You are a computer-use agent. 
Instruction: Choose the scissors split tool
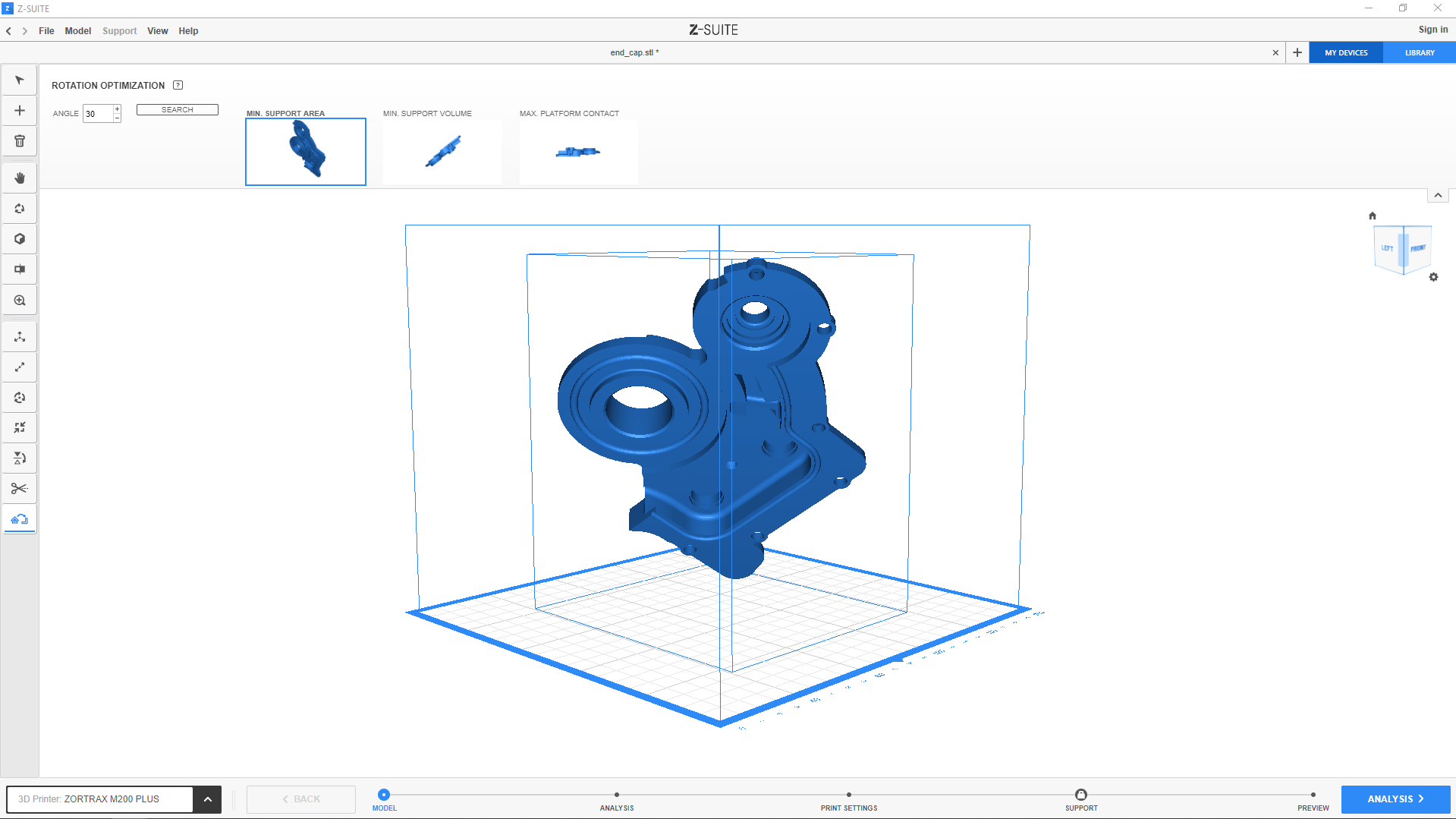(x=20, y=488)
